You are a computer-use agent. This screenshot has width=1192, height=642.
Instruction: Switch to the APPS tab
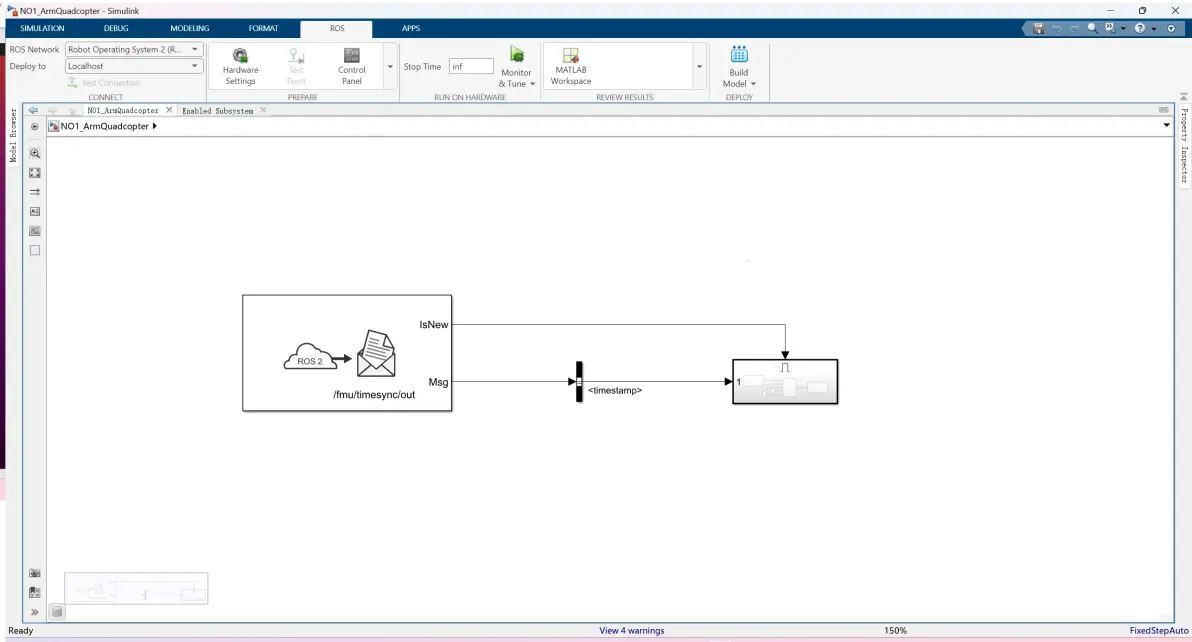point(411,28)
